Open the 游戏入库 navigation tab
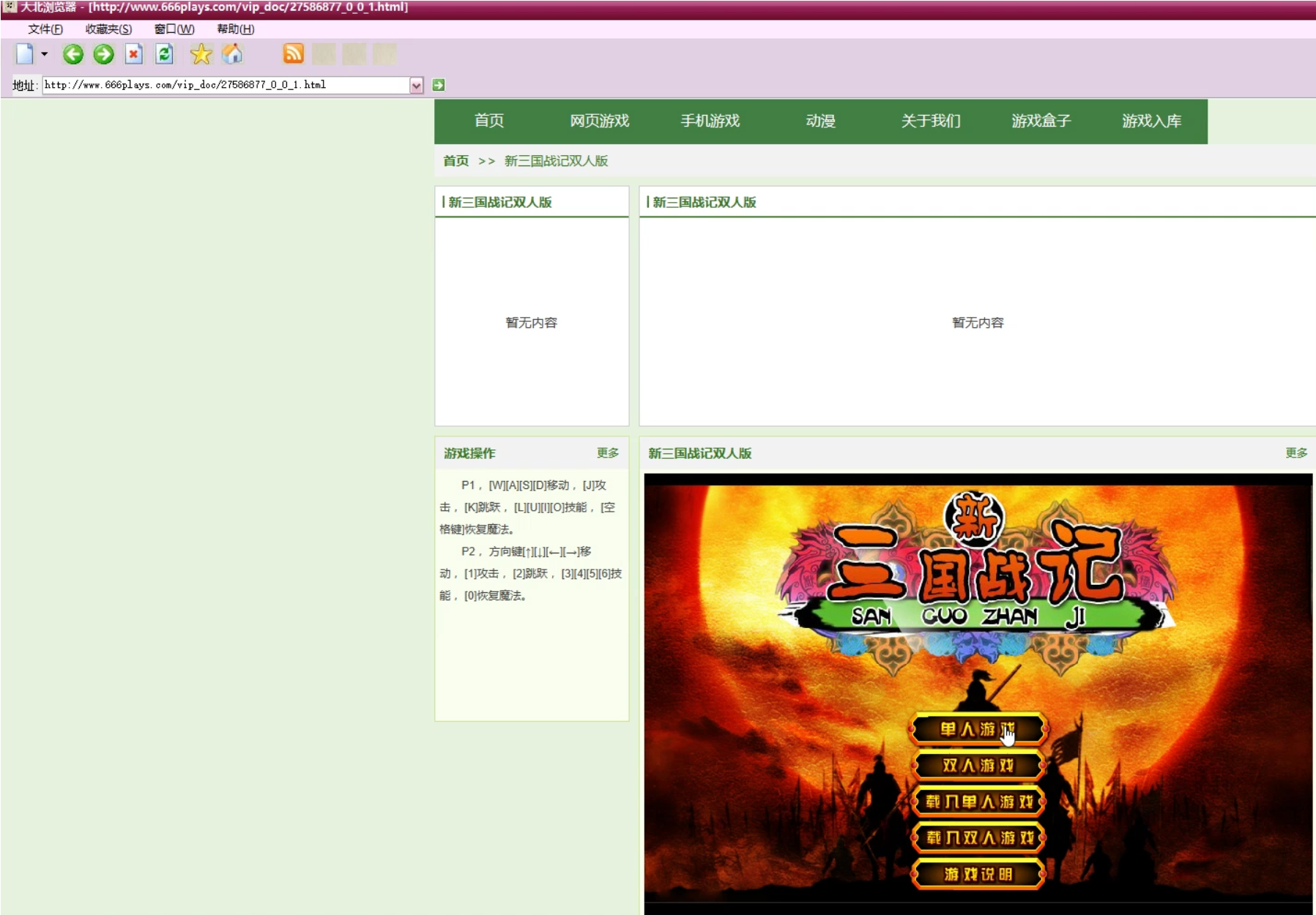 pyautogui.click(x=1152, y=121)
